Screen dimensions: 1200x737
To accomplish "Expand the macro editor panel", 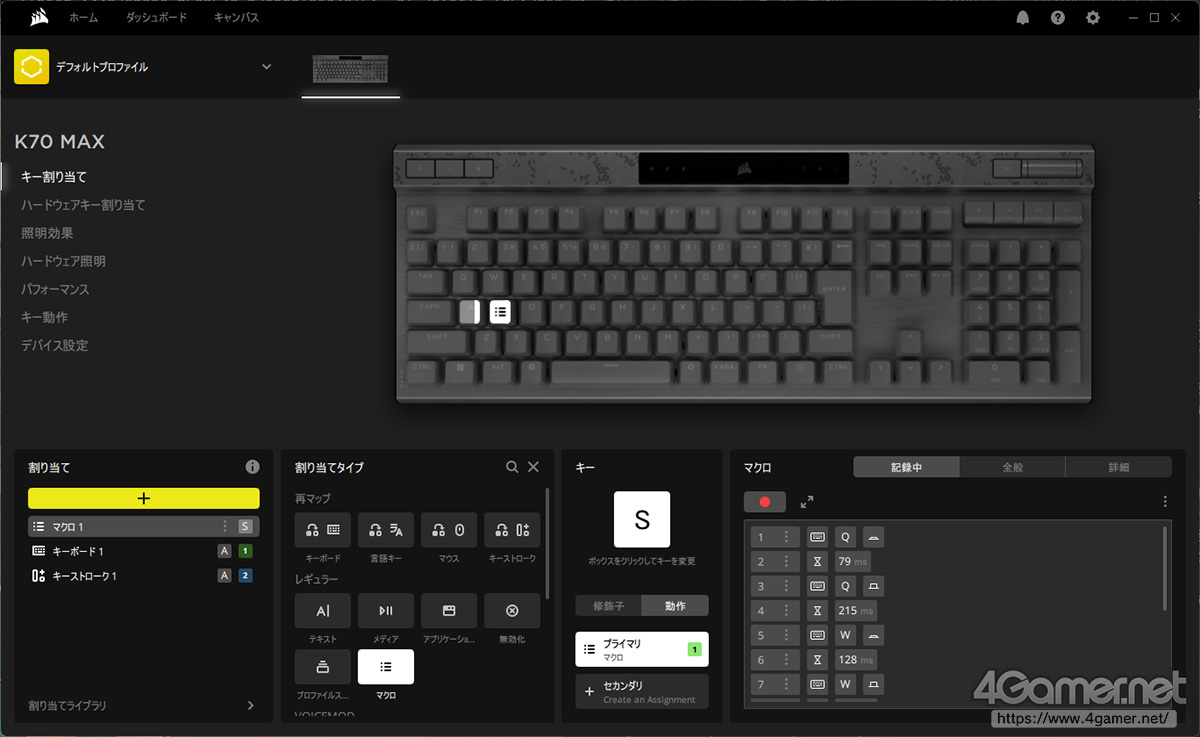I will pyautogui.click(x=807, y=502).
